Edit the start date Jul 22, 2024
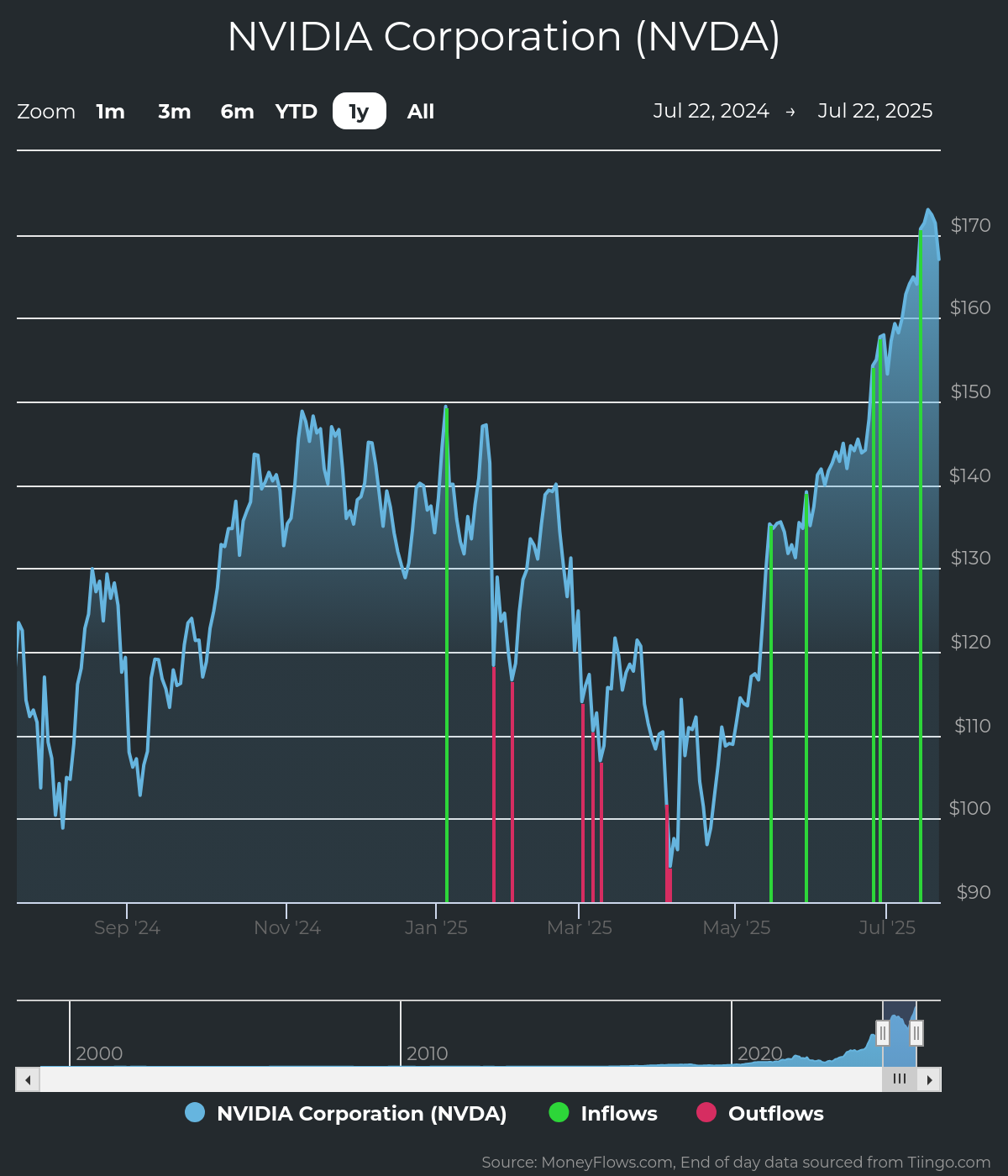Image resolution: width=1008 pixels, height=1176 pixels. coord(711,111)
